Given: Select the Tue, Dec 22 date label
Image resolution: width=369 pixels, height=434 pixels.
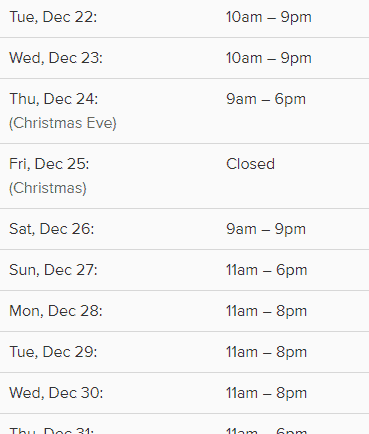Looking at the screenshot, I should (x=53, y=17).
